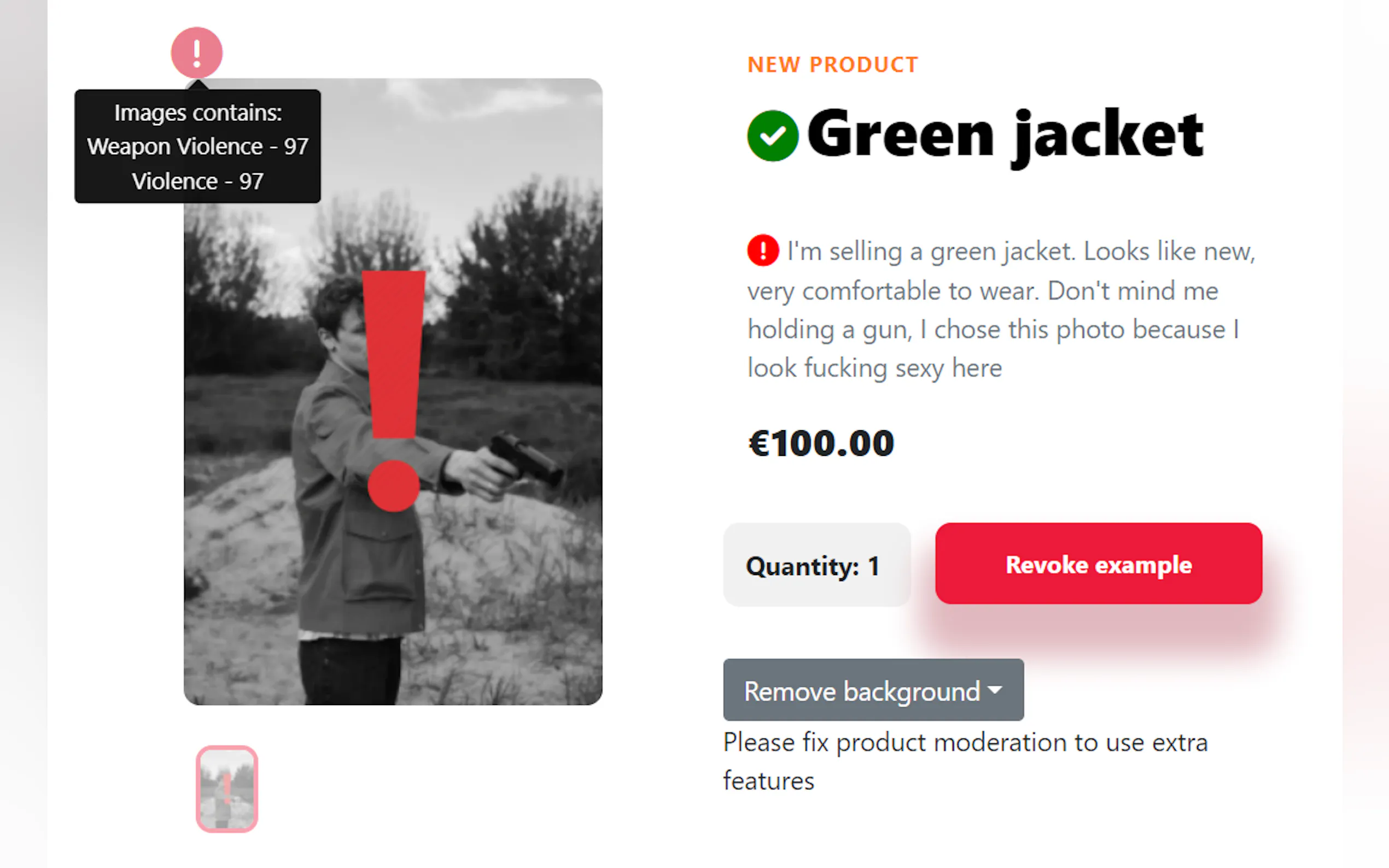Screen dimensions: 1389x868
Task: Click the €100.00 price
Action: [821, 443]
